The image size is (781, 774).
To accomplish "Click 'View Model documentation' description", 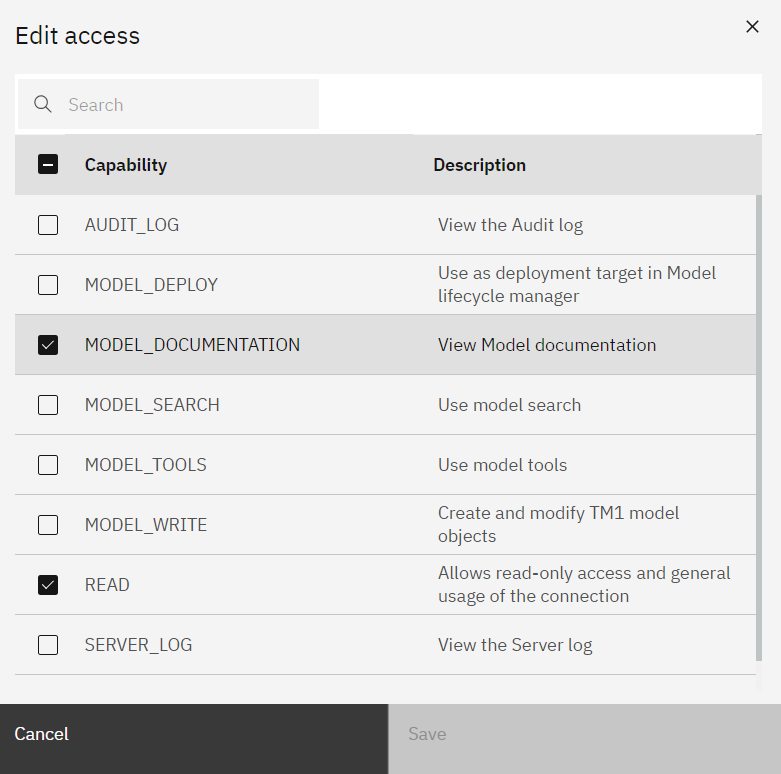I will click(547, 345).
